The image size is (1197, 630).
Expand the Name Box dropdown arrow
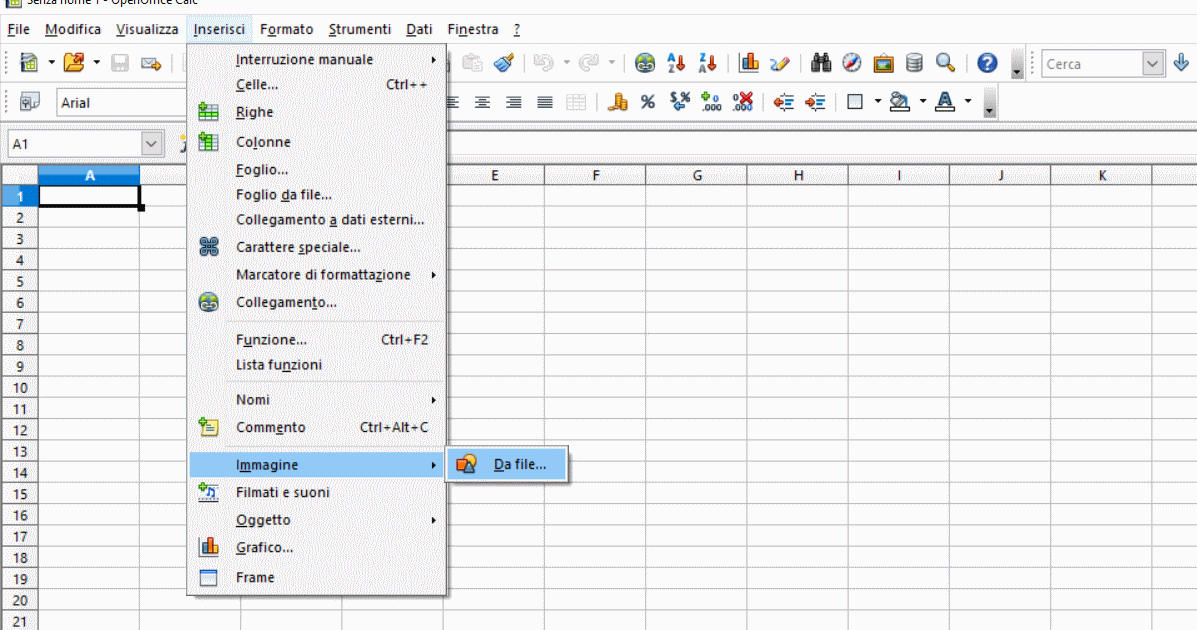click(x=152, y=144)
